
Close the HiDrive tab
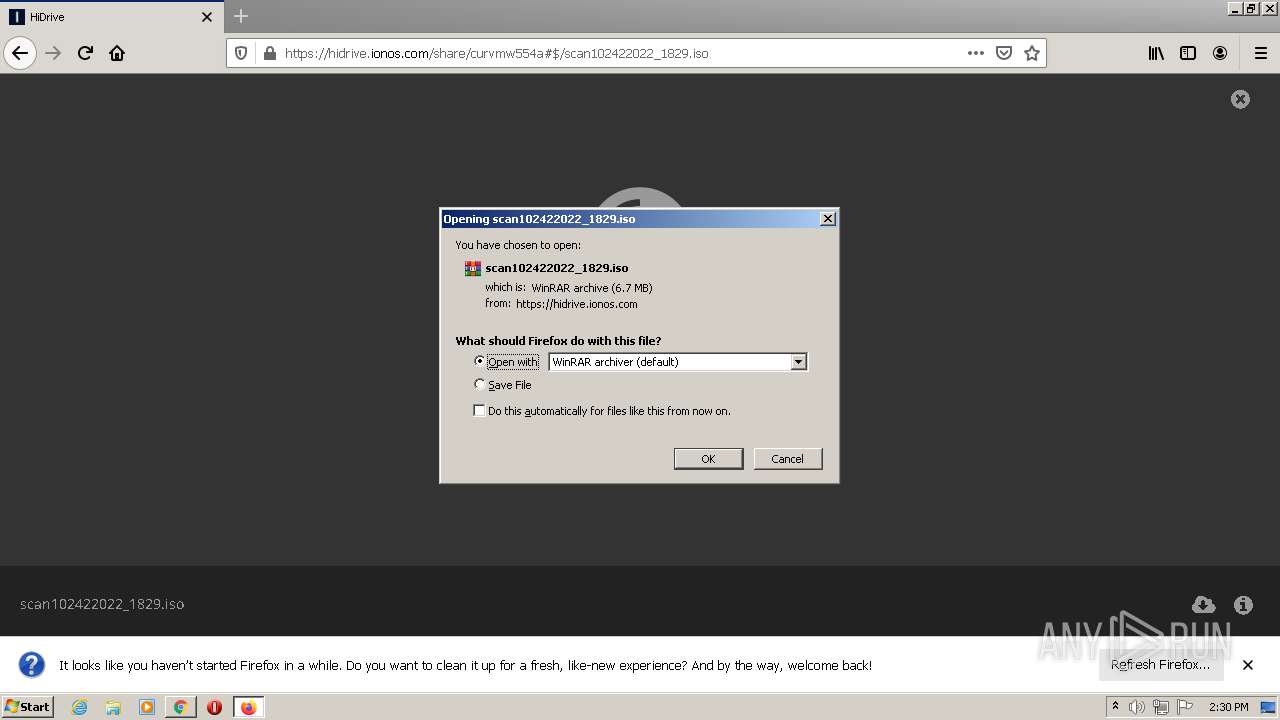point(207,17)
